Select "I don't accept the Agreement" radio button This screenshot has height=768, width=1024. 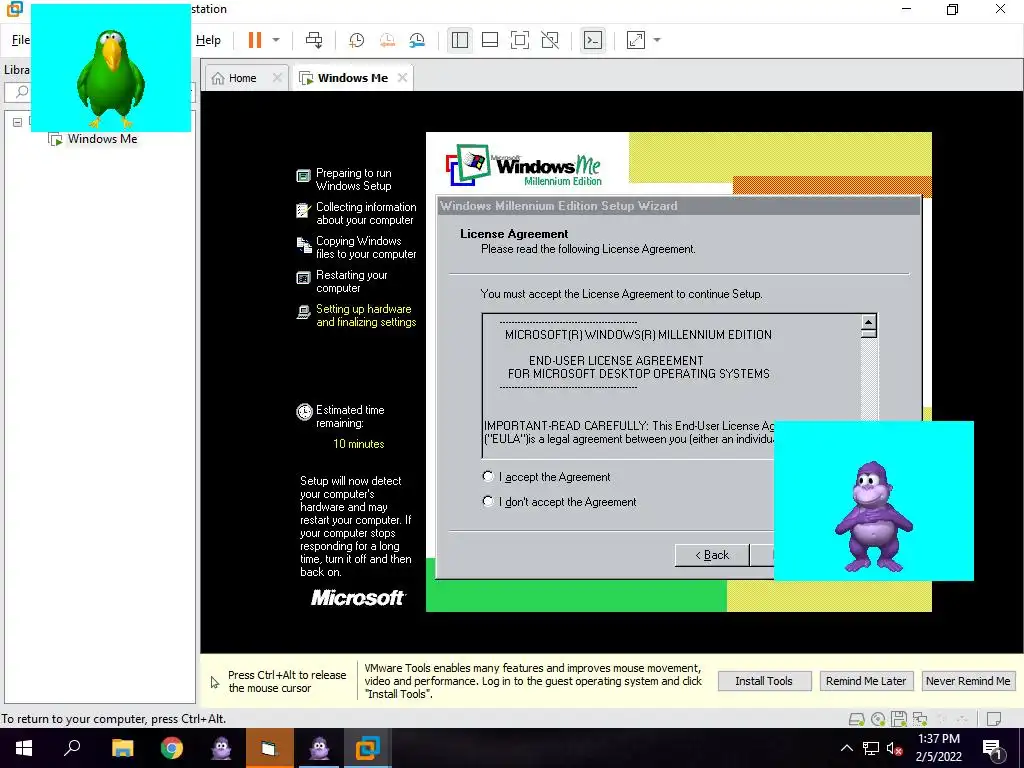488,502
